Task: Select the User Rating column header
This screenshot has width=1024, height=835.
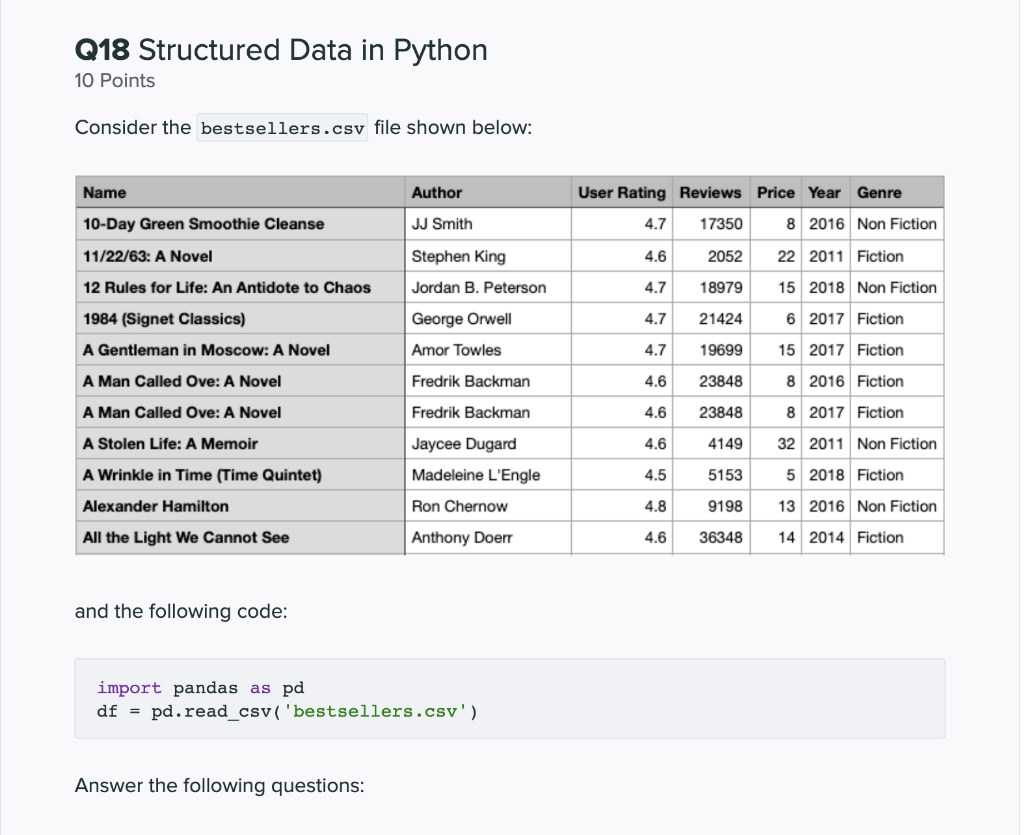Action: [620, 192]
